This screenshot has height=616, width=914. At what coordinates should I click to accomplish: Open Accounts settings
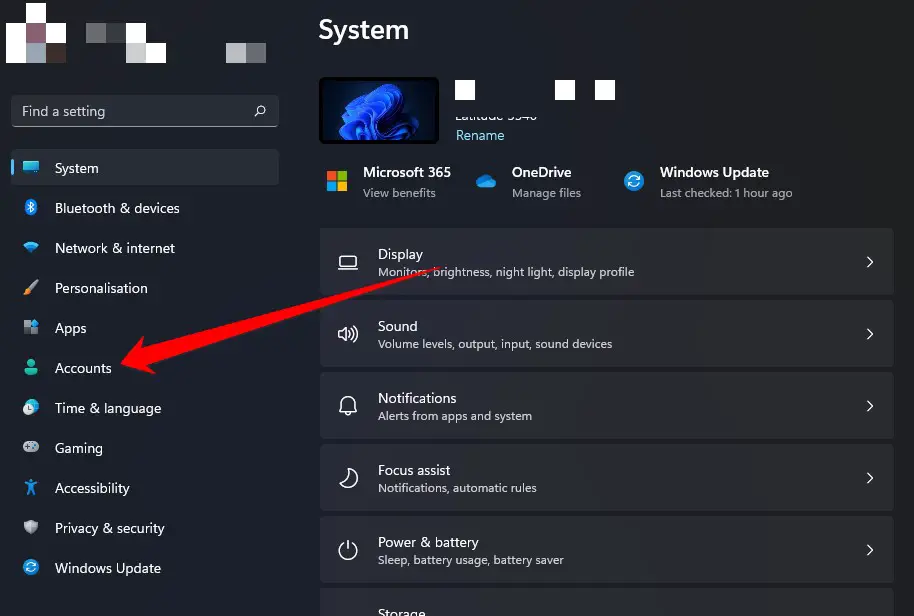145,368
